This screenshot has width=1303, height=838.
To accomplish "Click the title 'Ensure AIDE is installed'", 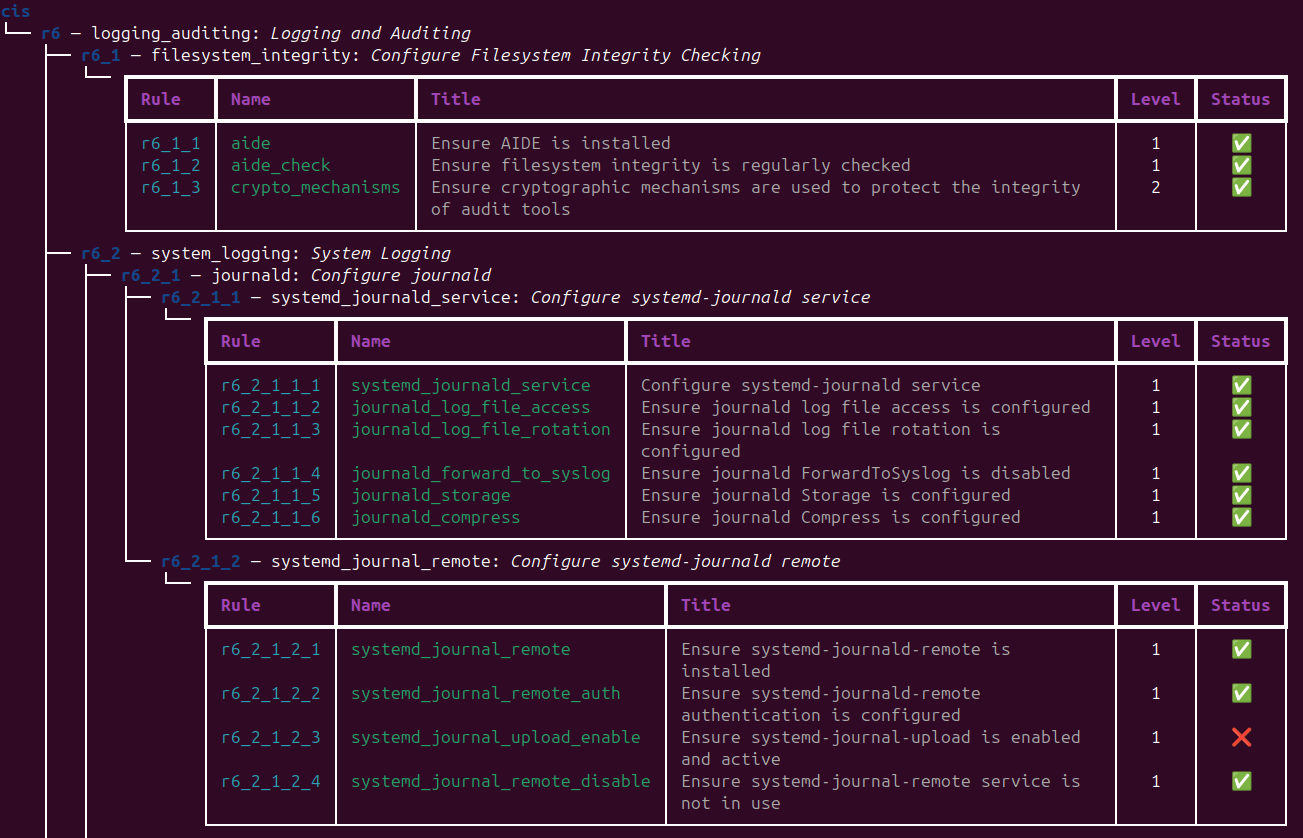I will (x=551, y=143).
